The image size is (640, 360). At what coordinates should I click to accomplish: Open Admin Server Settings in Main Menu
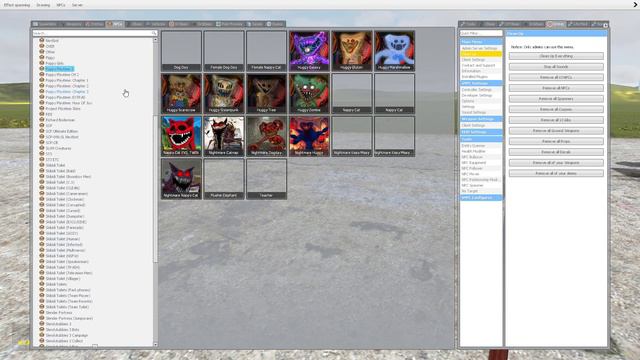pos(480,48)
